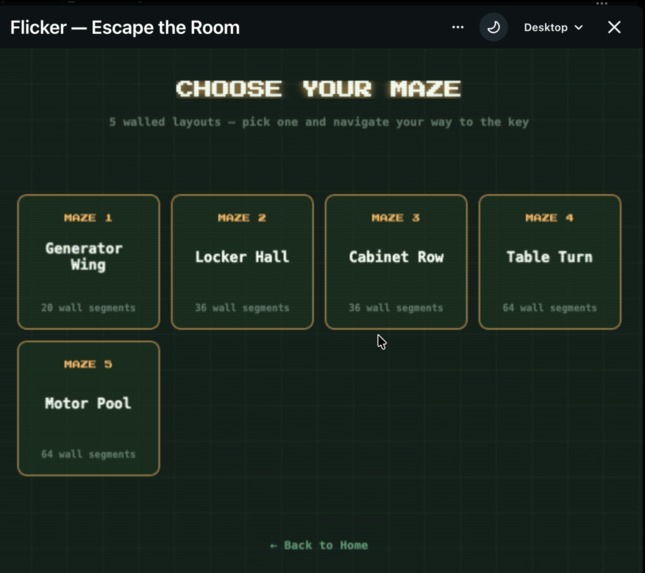Select the Maze 1 Generator Wing card
The height and width of the screenshot is (573, 645).
88,262
